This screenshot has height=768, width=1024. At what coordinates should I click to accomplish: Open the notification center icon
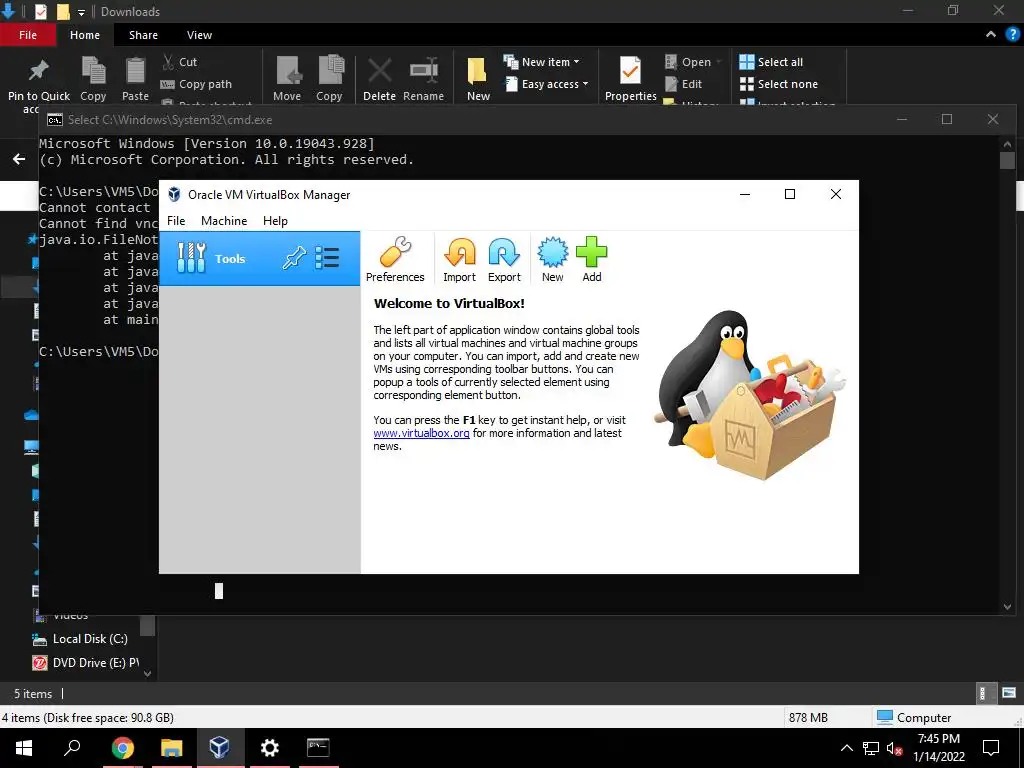(991, 748)
